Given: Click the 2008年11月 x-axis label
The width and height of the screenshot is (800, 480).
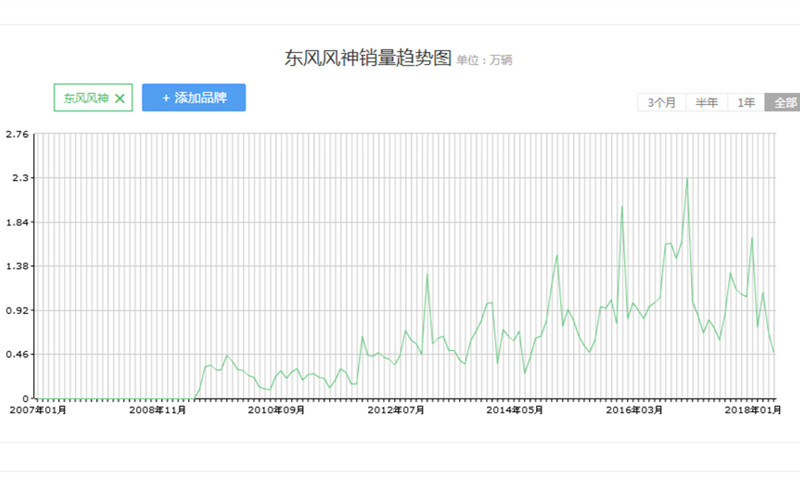Looking at the screenshot, I should pyautogui.click(x=159, y=409).
